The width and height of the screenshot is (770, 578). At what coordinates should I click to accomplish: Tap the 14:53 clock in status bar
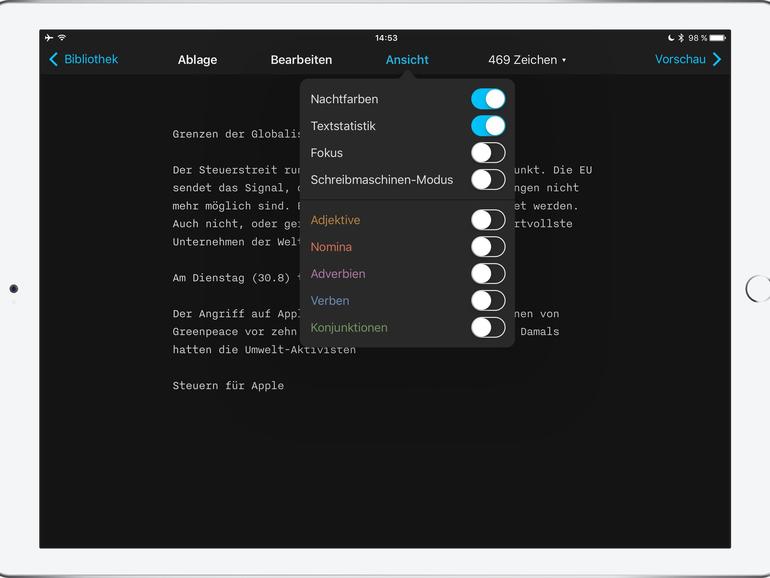[386, 38]
